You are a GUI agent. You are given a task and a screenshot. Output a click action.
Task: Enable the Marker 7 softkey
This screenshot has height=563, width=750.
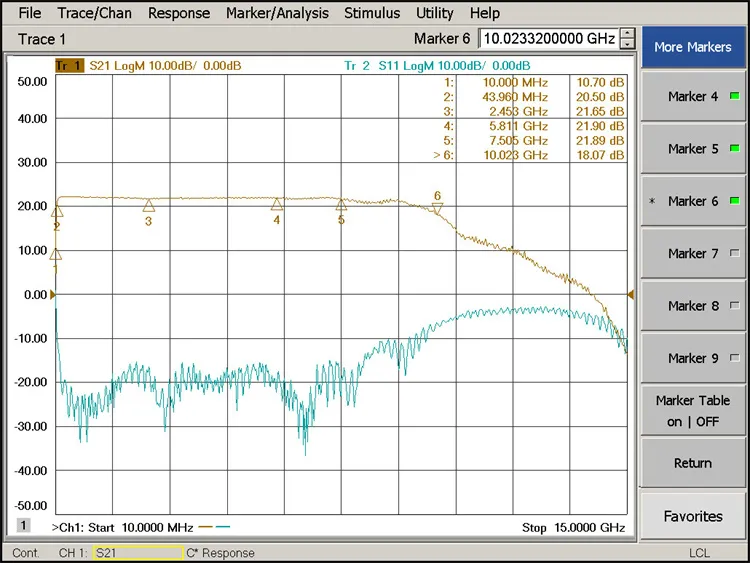tap(693, 254)
